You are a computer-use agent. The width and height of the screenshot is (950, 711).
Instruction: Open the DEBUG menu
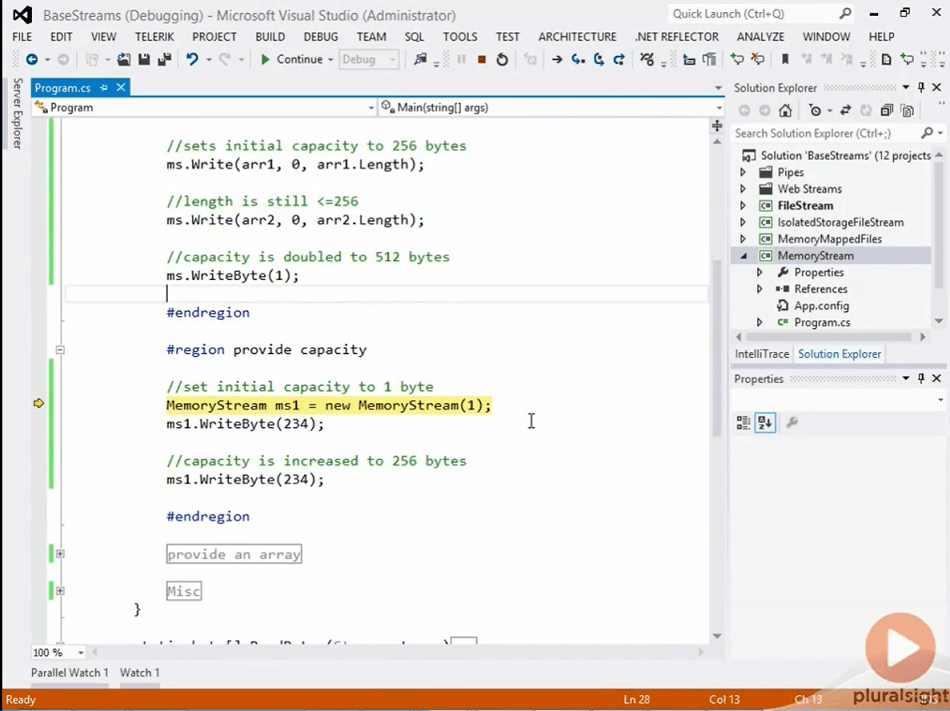point(321,36)
